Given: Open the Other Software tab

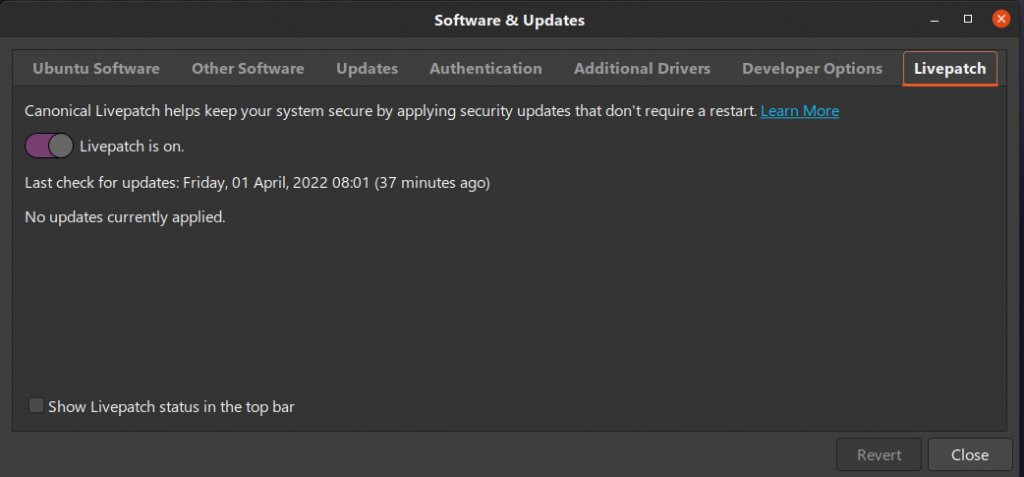Looking at the screenshot, I should [248, 69].
